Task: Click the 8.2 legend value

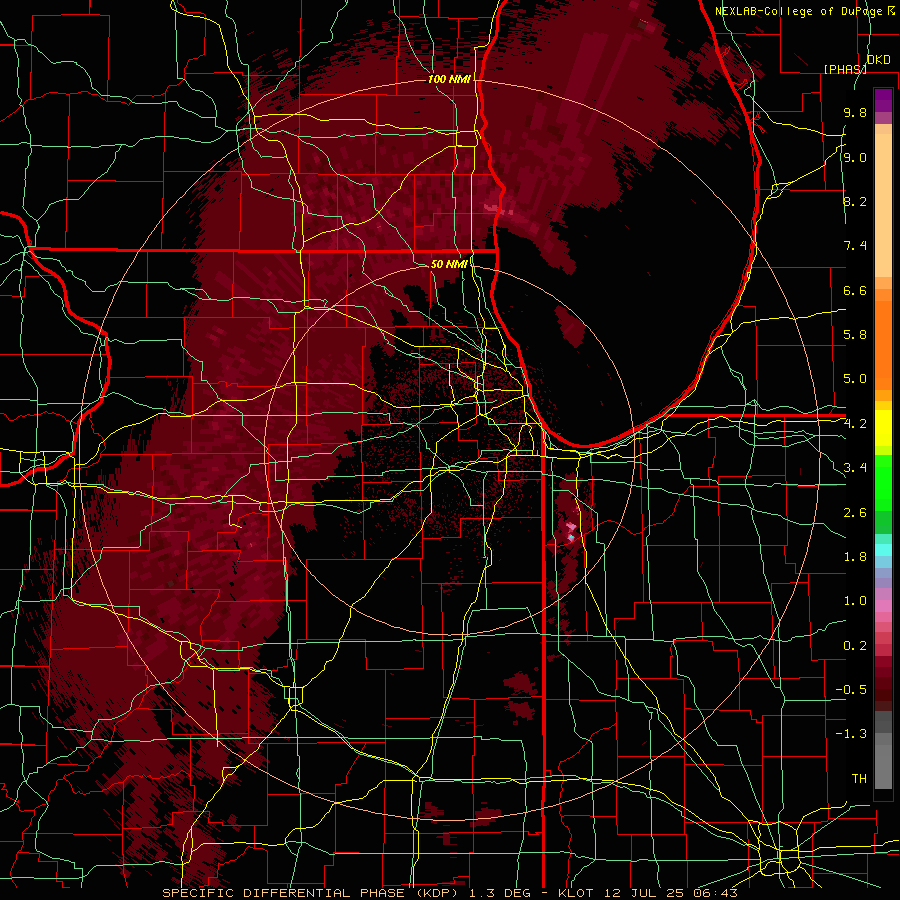Action: point(855,201)
